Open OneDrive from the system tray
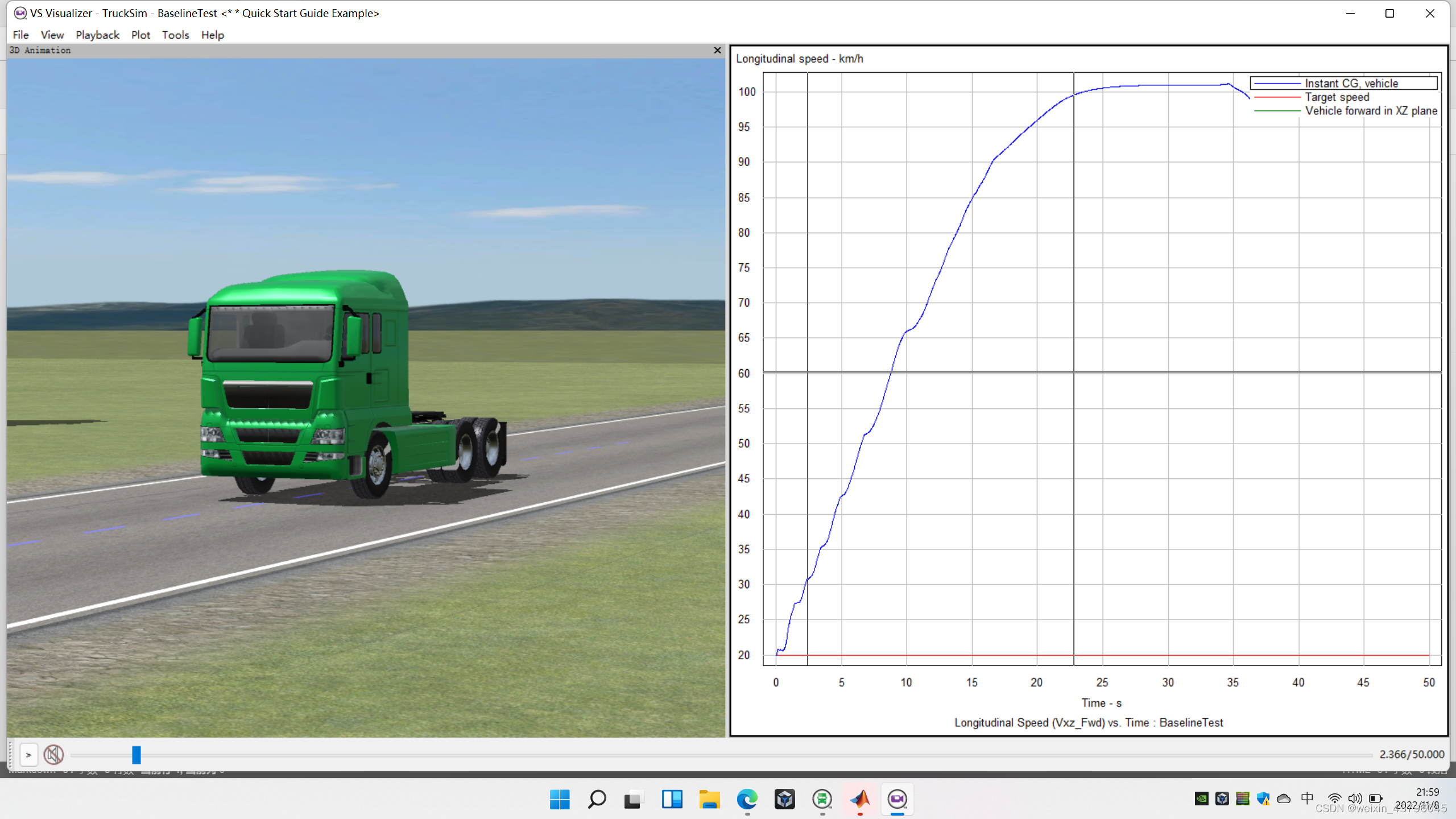This screenshot has height=819, width=1456. point(1285,799)
